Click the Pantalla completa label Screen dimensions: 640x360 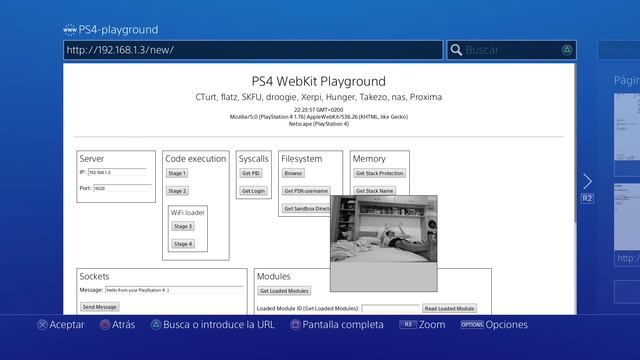[343, 325]
